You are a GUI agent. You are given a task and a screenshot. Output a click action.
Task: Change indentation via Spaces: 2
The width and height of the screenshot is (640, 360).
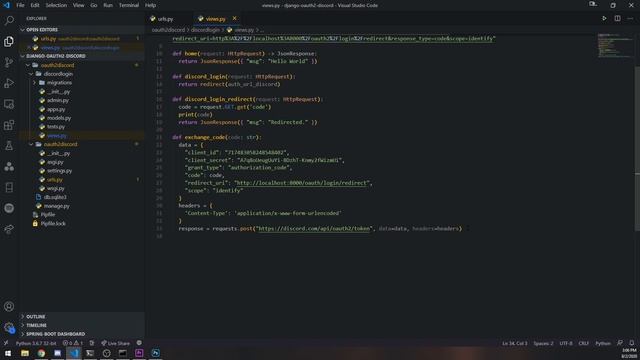tap(543, 343)
